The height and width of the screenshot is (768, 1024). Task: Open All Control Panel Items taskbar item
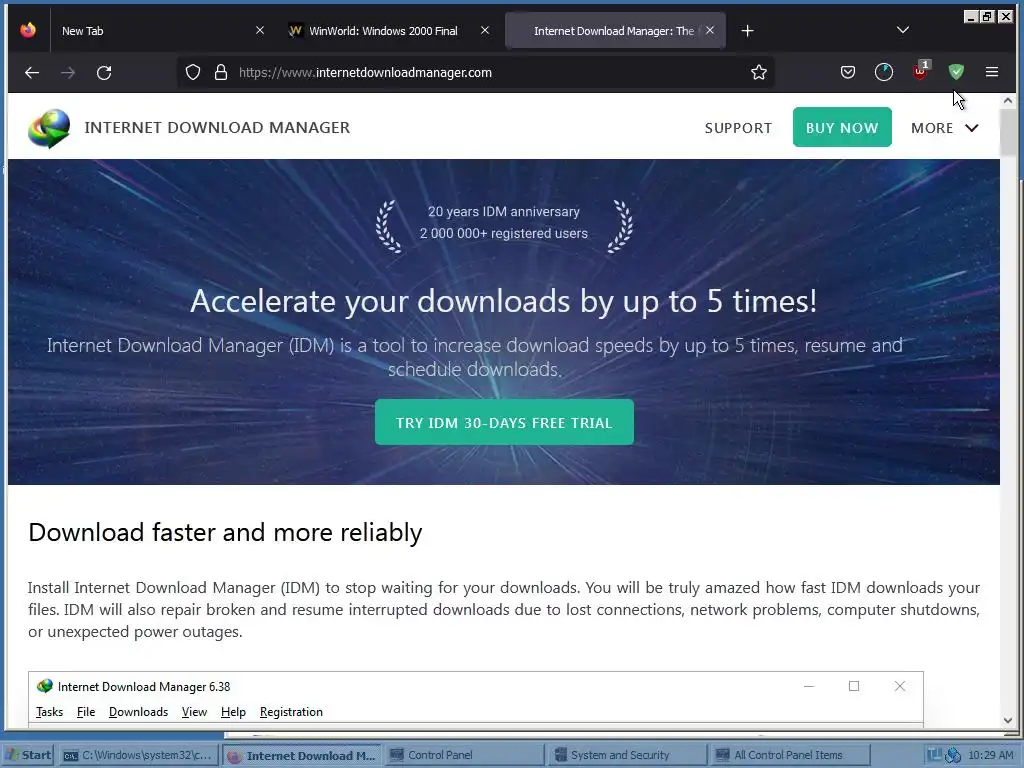point(789,755)
